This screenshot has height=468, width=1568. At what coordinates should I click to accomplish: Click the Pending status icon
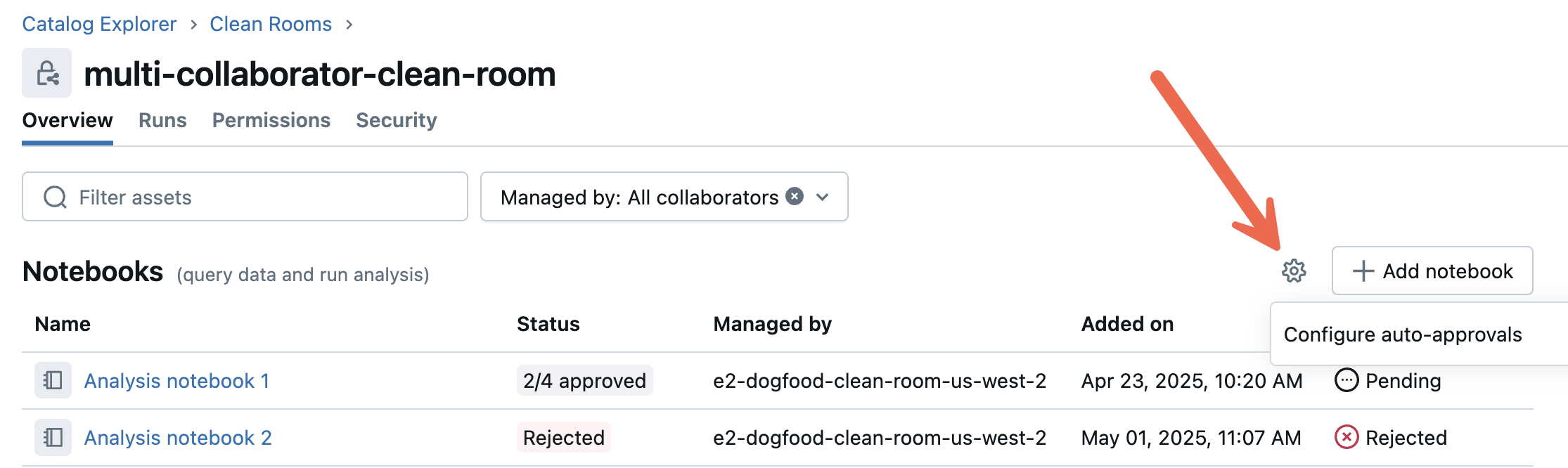coord(1346,380)
